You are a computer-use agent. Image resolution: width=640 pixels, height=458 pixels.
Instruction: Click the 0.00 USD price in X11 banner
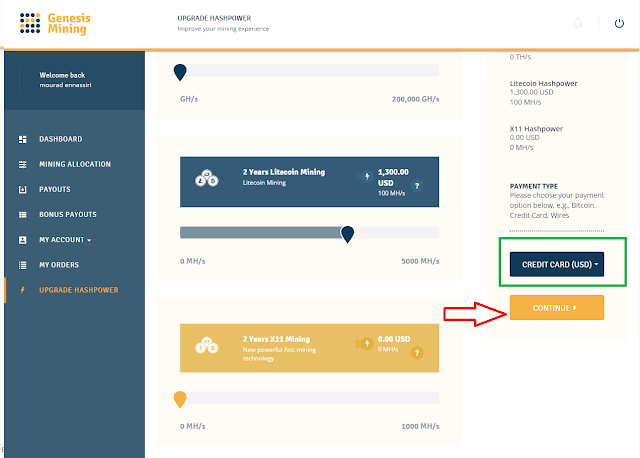pyautogui.click(x=394, y=339)
